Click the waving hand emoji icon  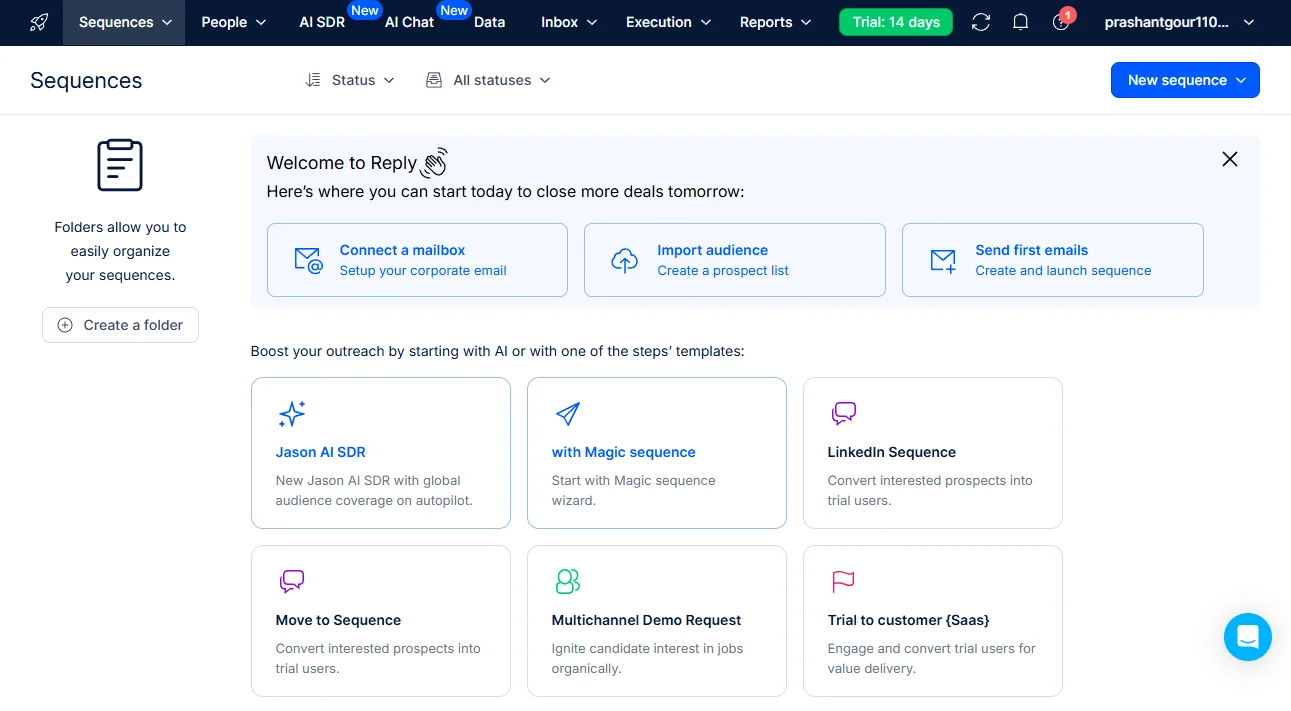click(x=434, y=162)
